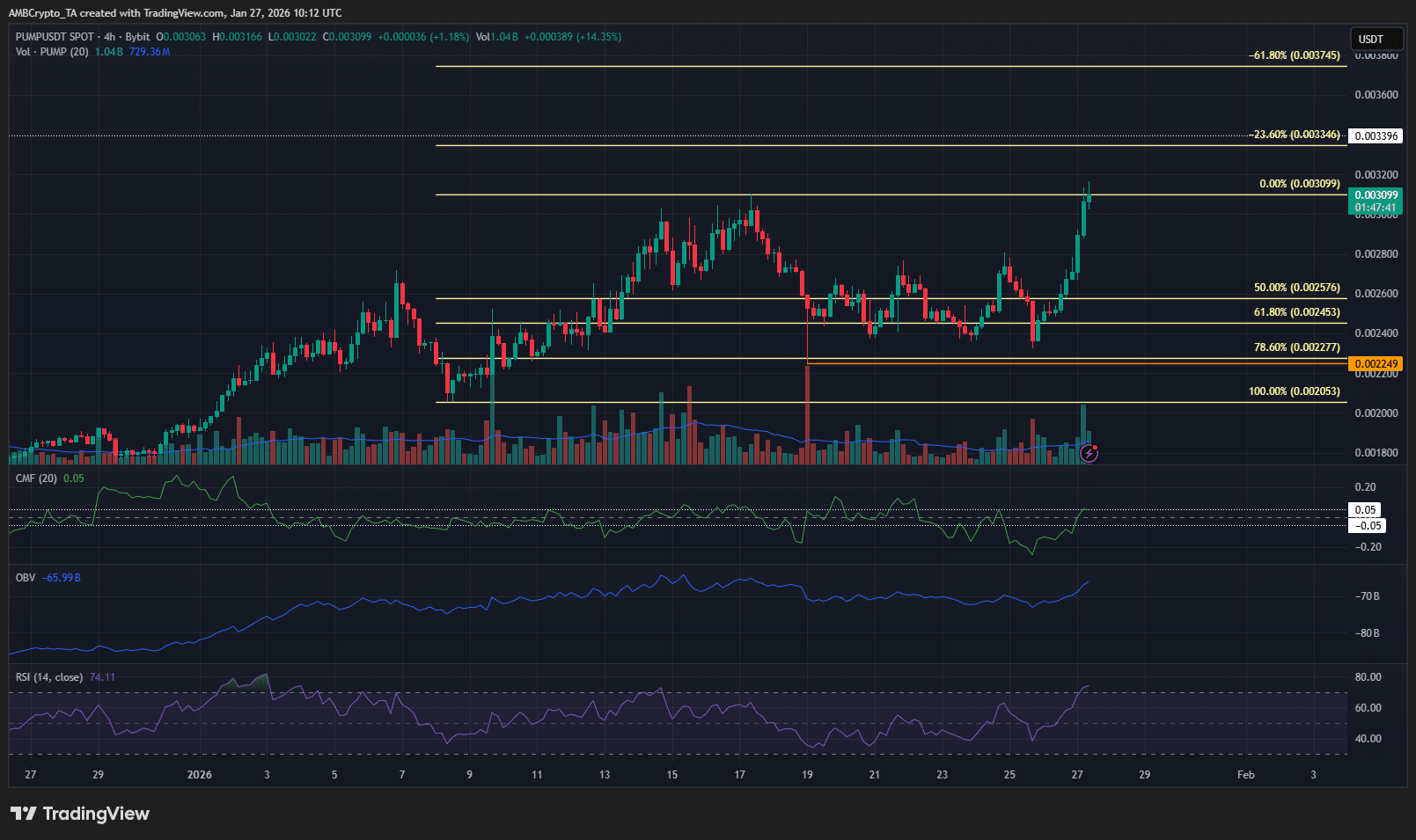The width and height of the screenshot is (1416, 840).
Task: Select the Vol · PUMP (20) indicator label
Action: (x=52, y=52)
